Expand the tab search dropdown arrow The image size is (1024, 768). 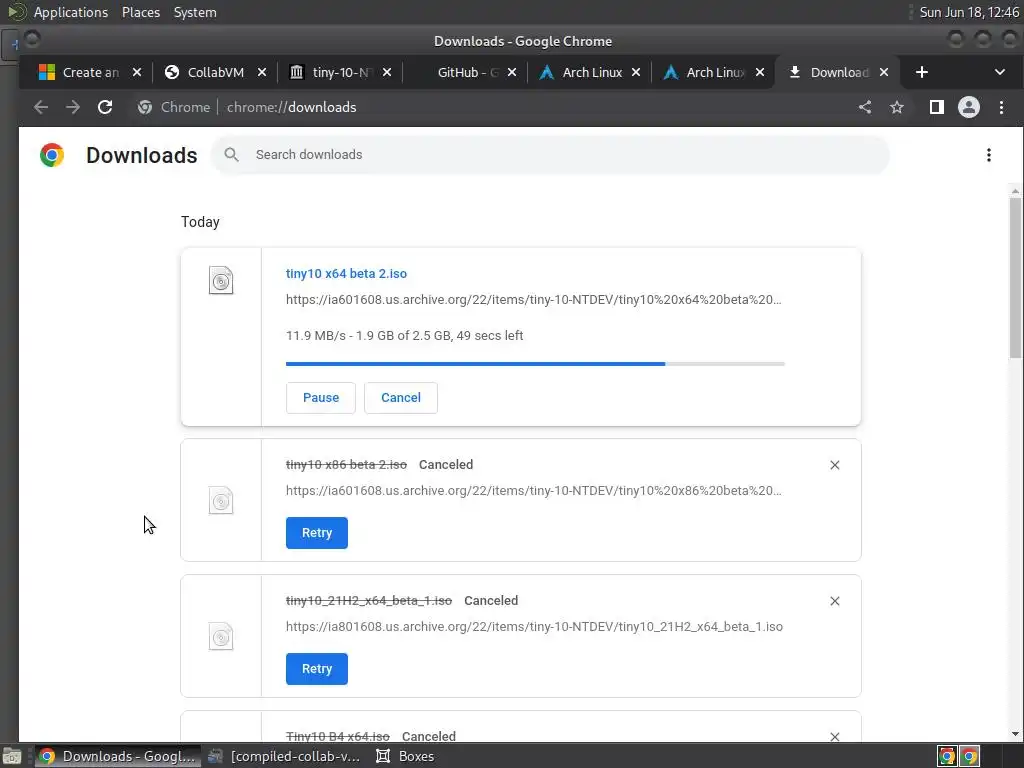(x=999, y=72)
